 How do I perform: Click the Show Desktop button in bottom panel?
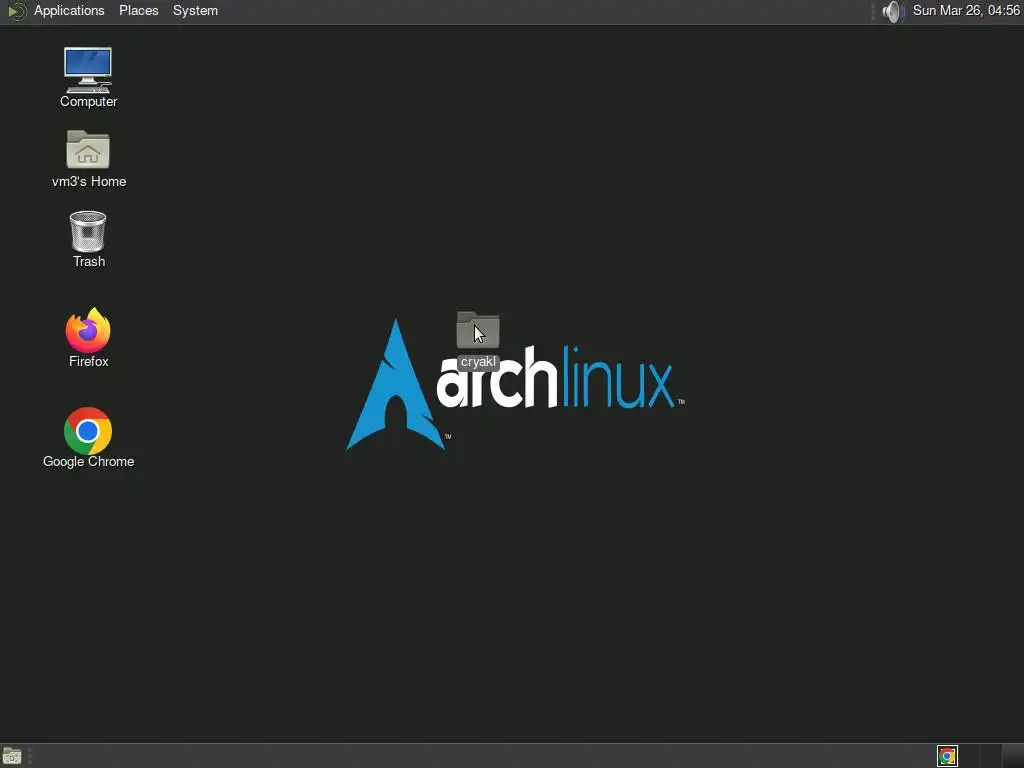point(12,756)
